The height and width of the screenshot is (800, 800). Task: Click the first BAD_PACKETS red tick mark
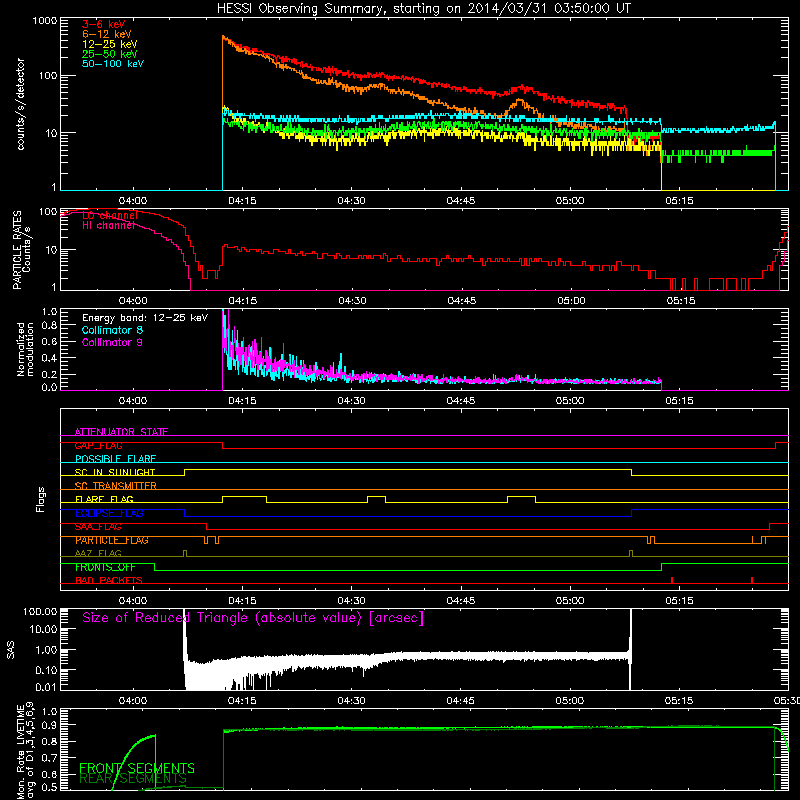[x=672, y=580]
